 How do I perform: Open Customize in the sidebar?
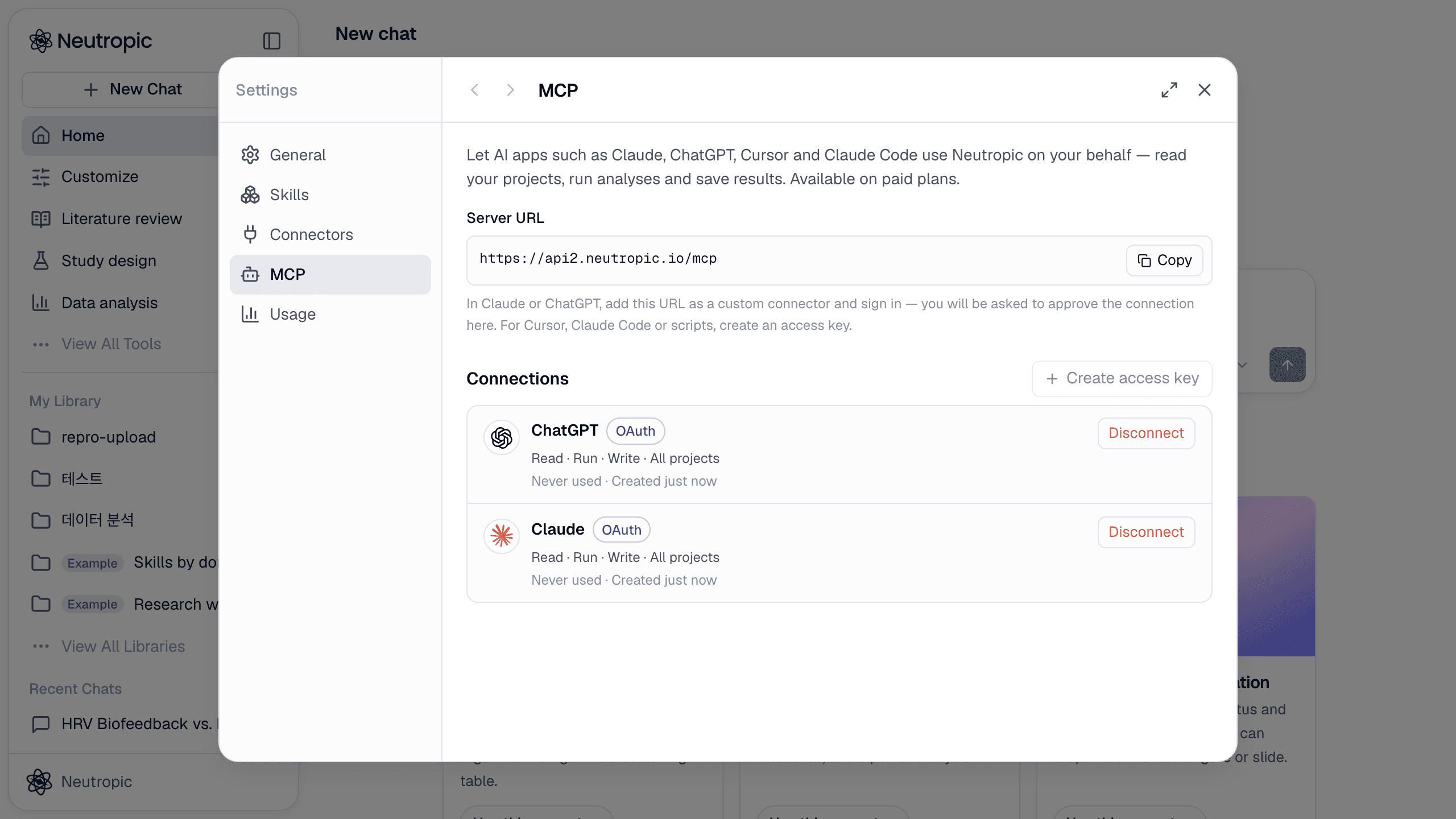(x=121, y=177)
